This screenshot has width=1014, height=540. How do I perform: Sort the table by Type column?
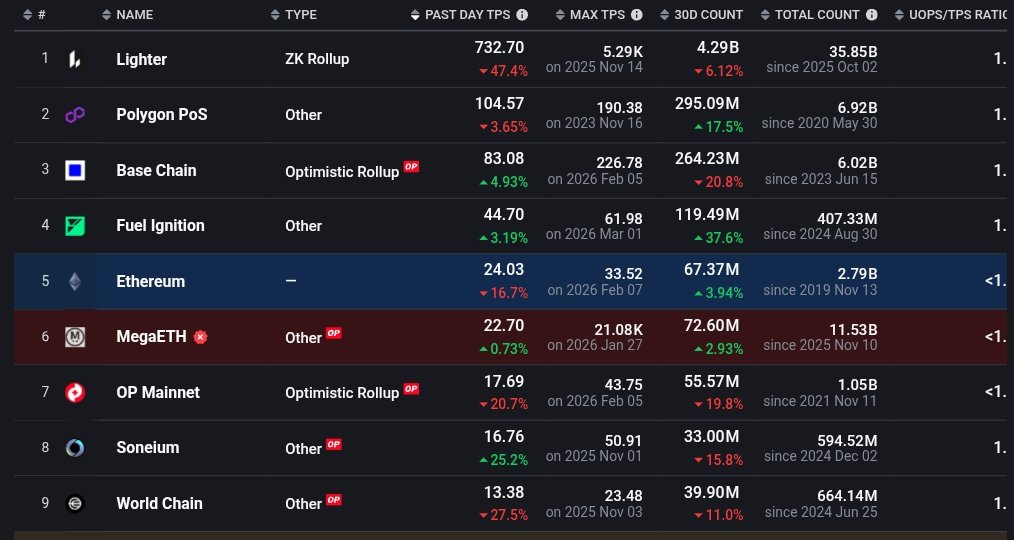294,15
